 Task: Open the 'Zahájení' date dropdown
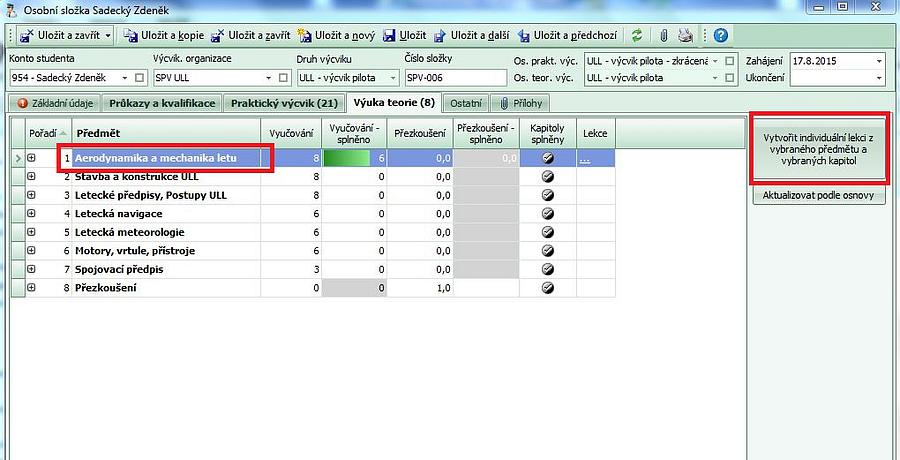pyautogui.click(x=879, y=61)
